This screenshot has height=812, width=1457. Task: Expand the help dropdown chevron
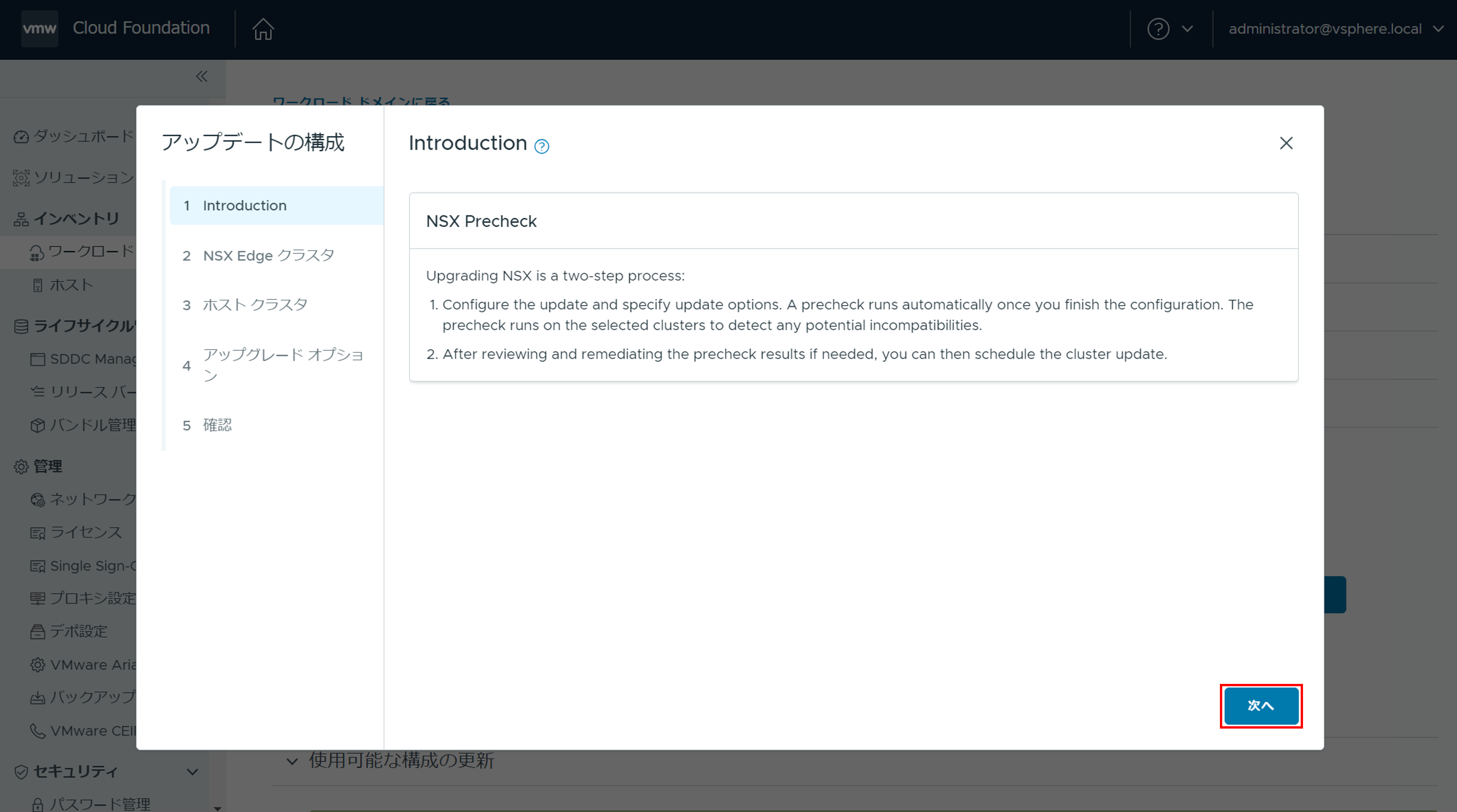(x=1187, y=29)
